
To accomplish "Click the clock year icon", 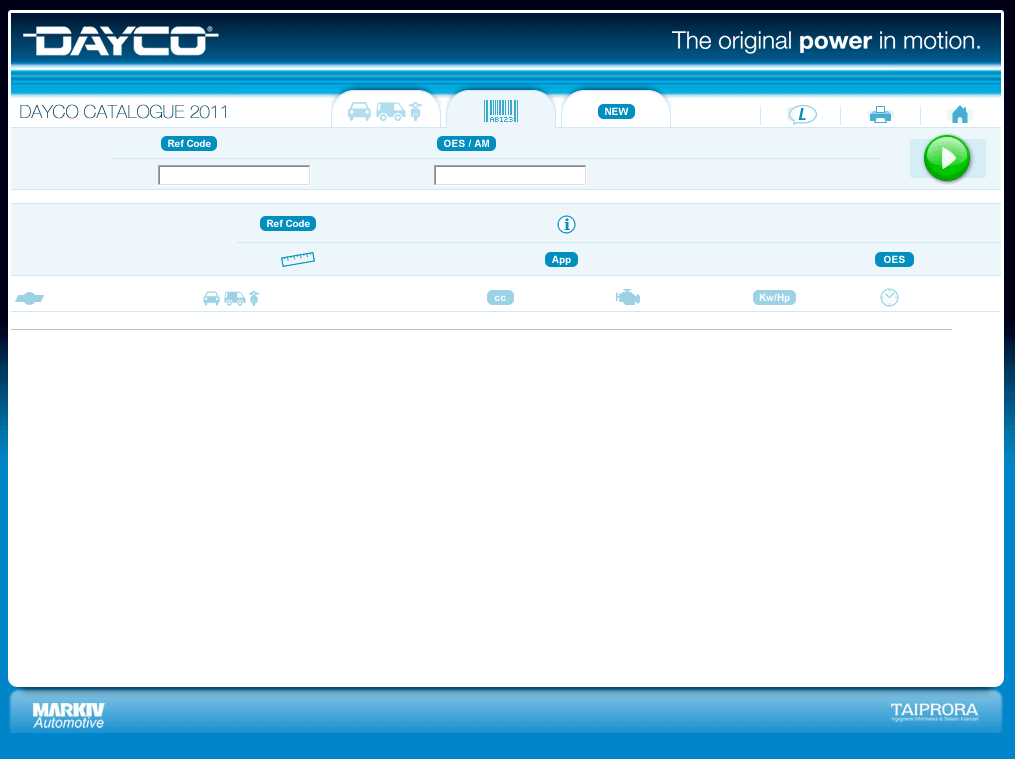I will (889, 298).
